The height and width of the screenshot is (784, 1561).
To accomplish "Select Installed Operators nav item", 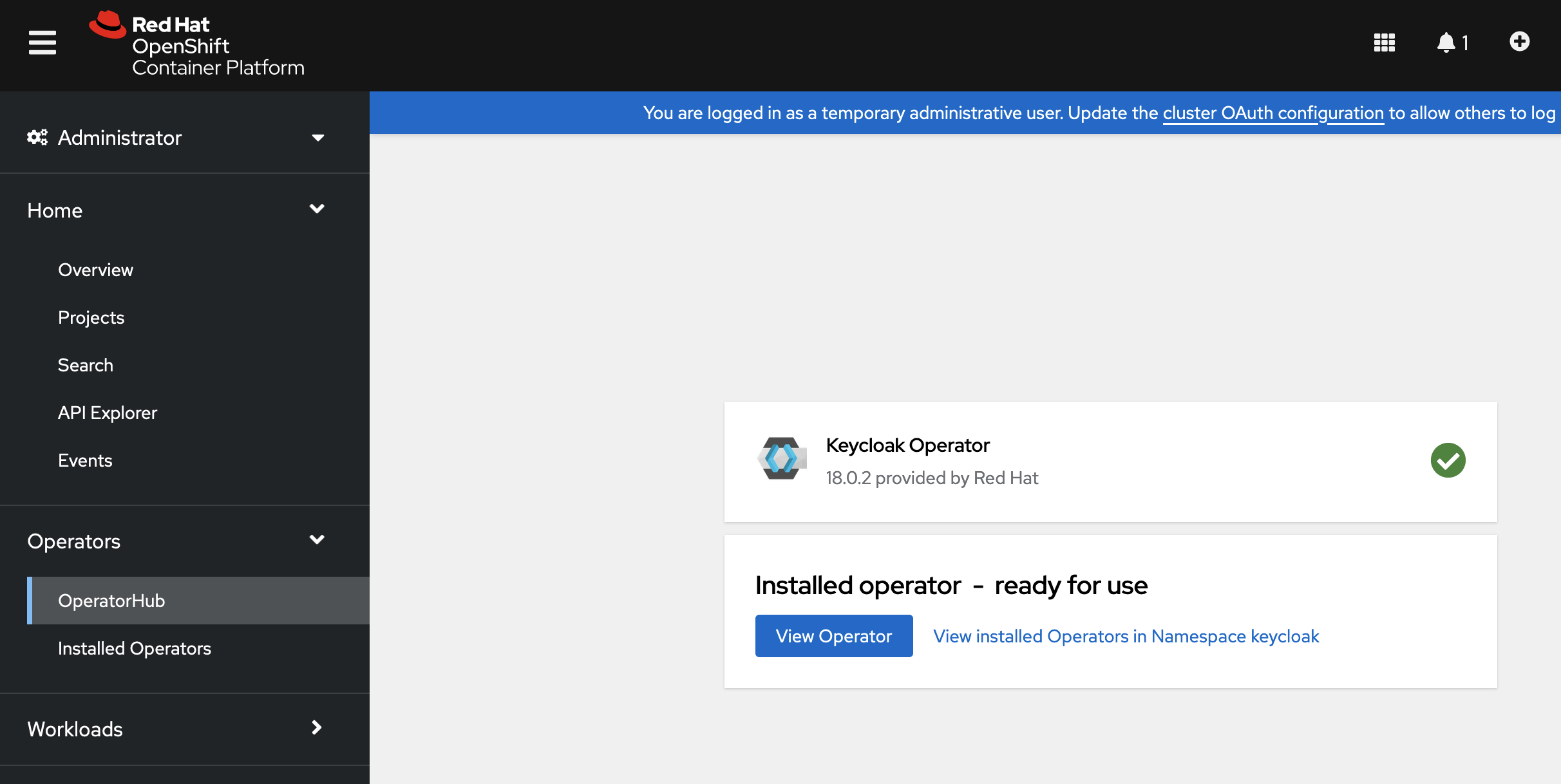I will (134, 648).
